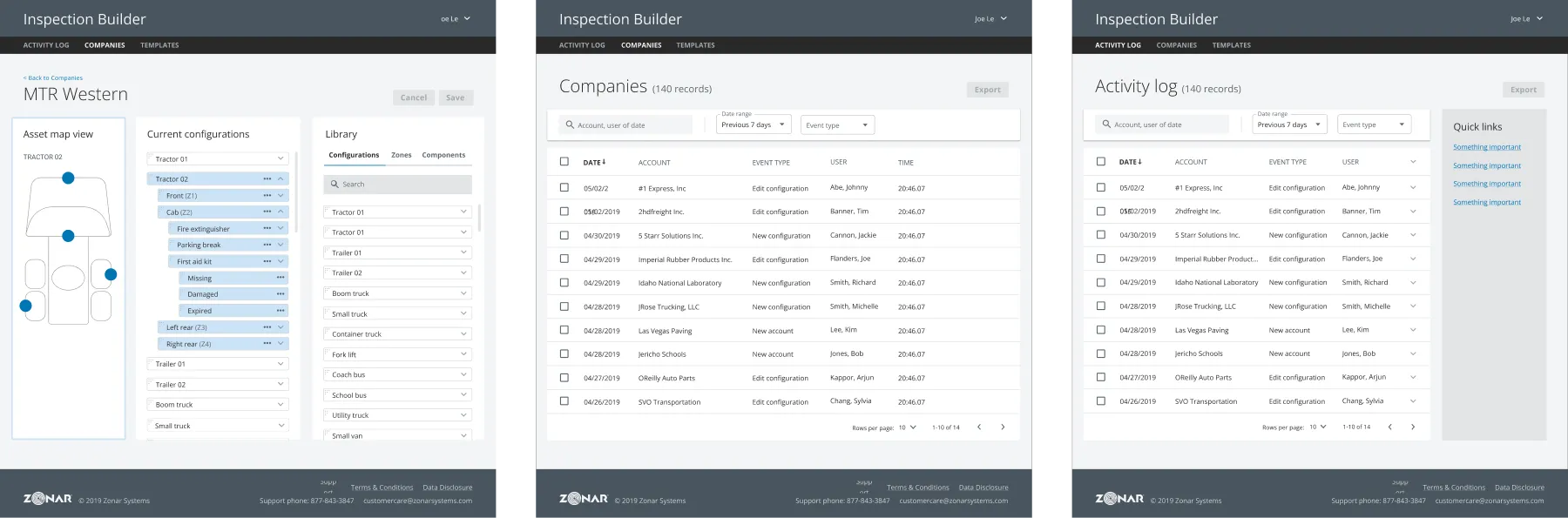
Task: Open the three-dot menu for Expired
Action: point(280,311)
